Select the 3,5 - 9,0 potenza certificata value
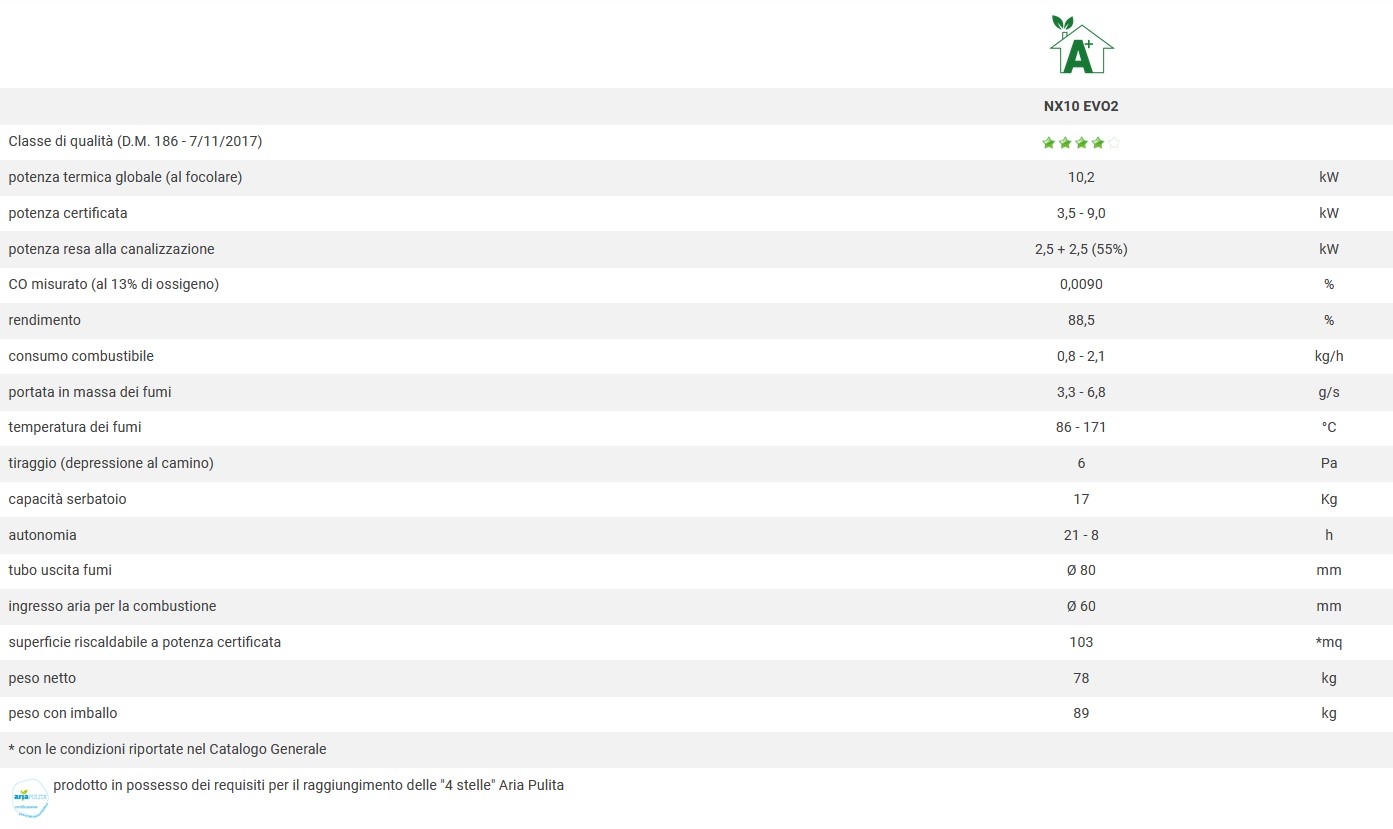 coord(1081,213)
